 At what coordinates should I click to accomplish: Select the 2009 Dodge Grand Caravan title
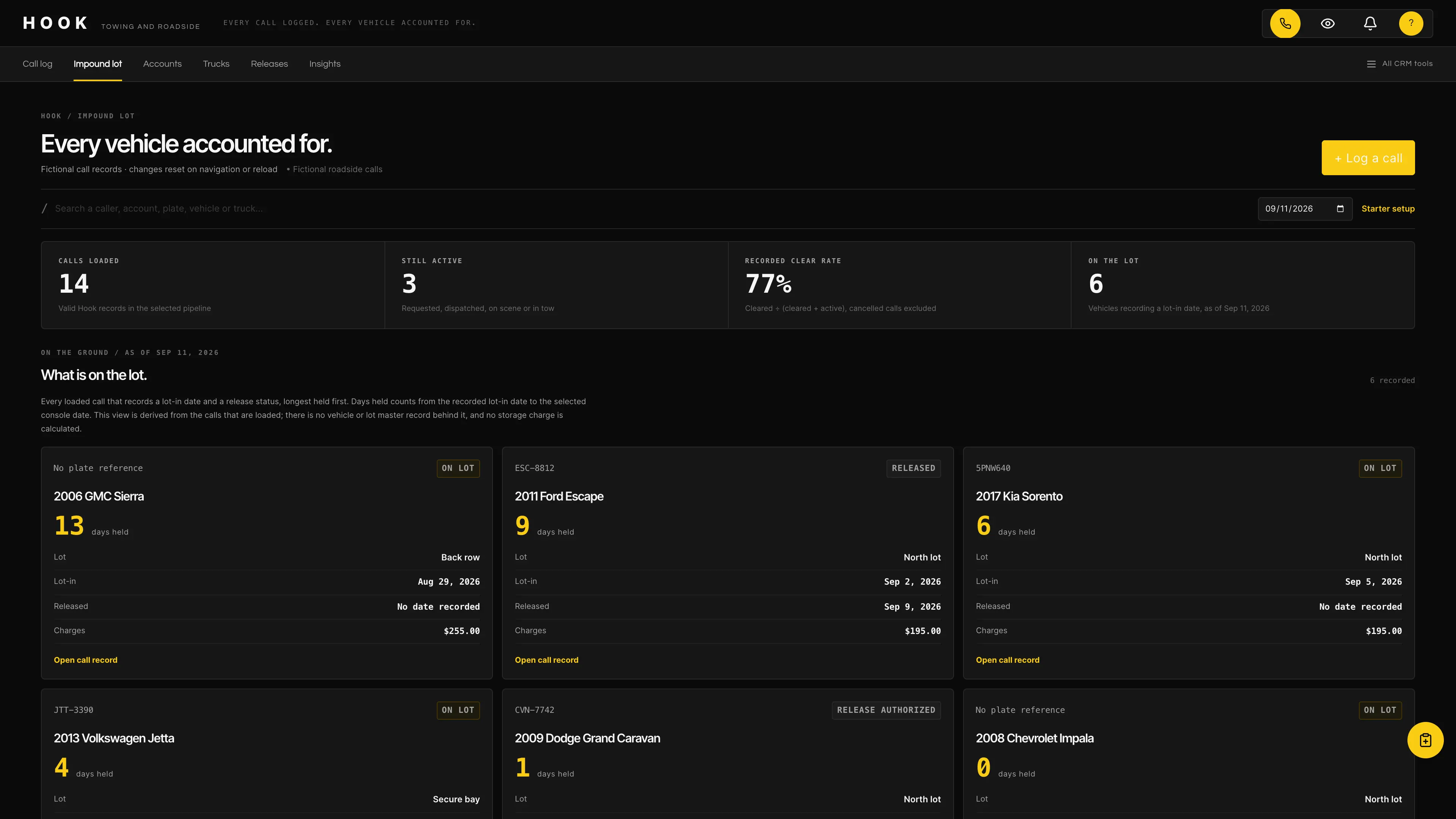coord(587,738)
